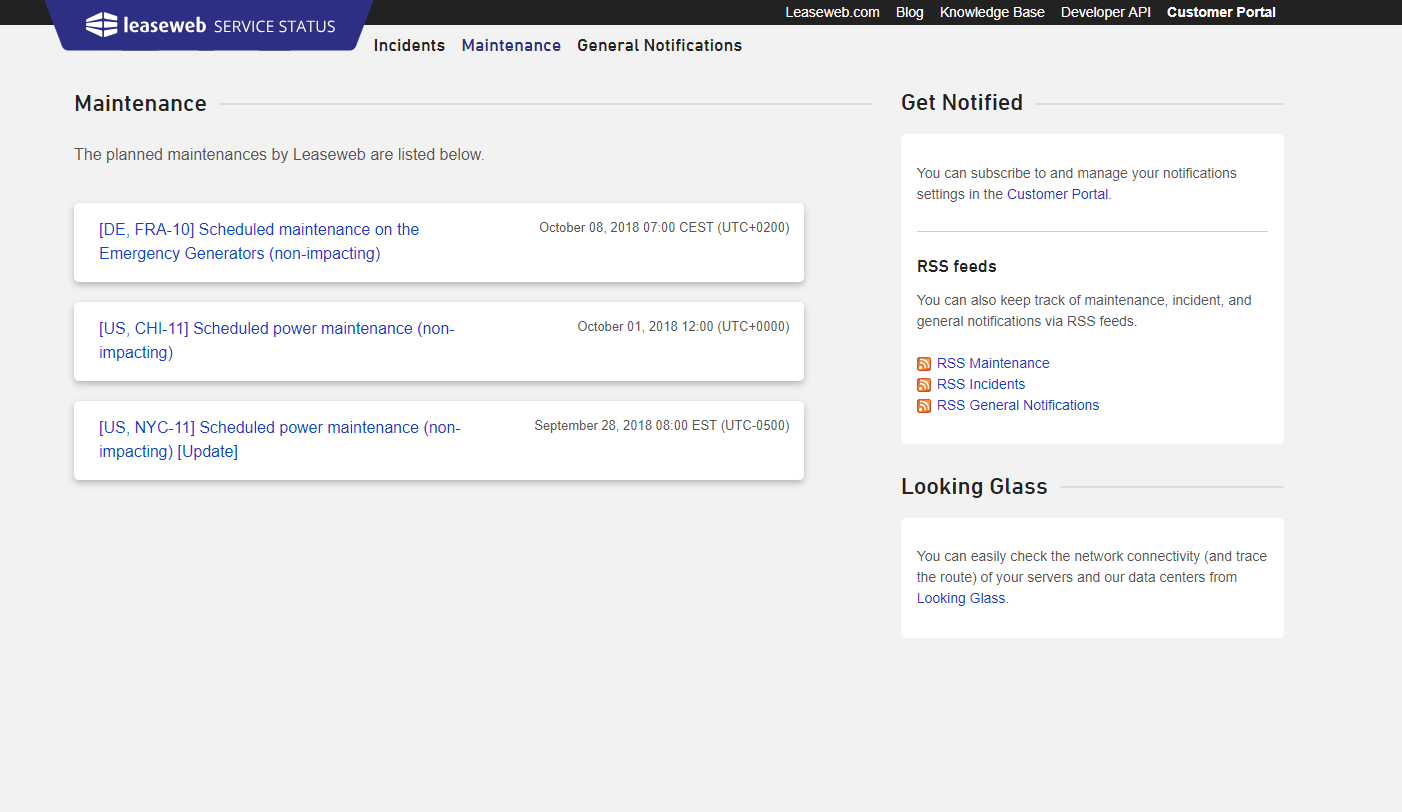Open the RSS Incidents feed link

[x=981, y=384]
